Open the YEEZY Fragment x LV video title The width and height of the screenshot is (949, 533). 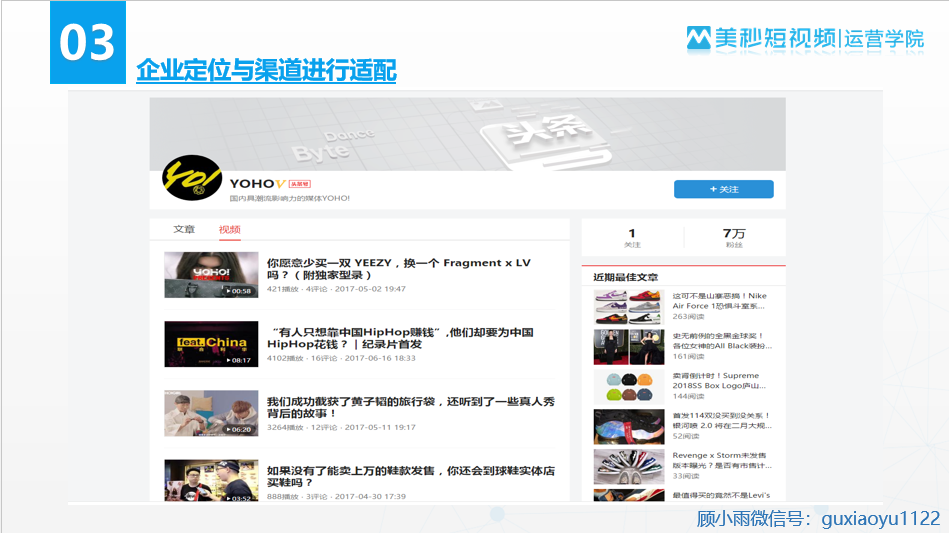click(x=399, y=269)
